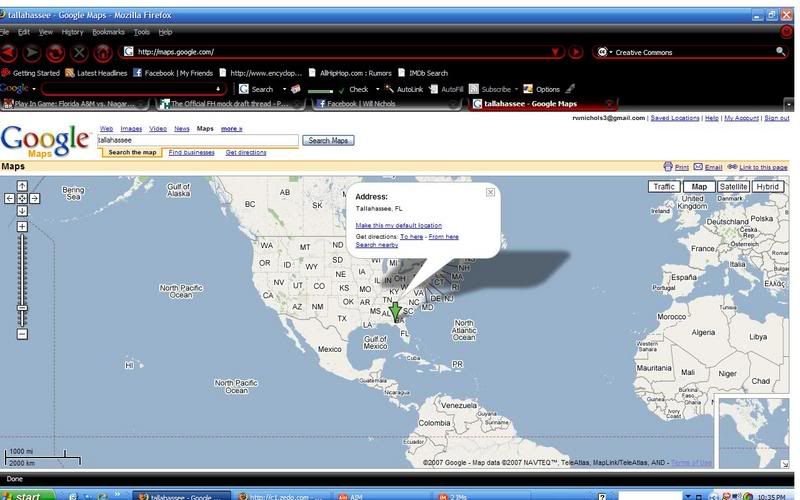Click the Search Maps button
Viewport: 800px width, 500px height.
[x=328, y=141]
